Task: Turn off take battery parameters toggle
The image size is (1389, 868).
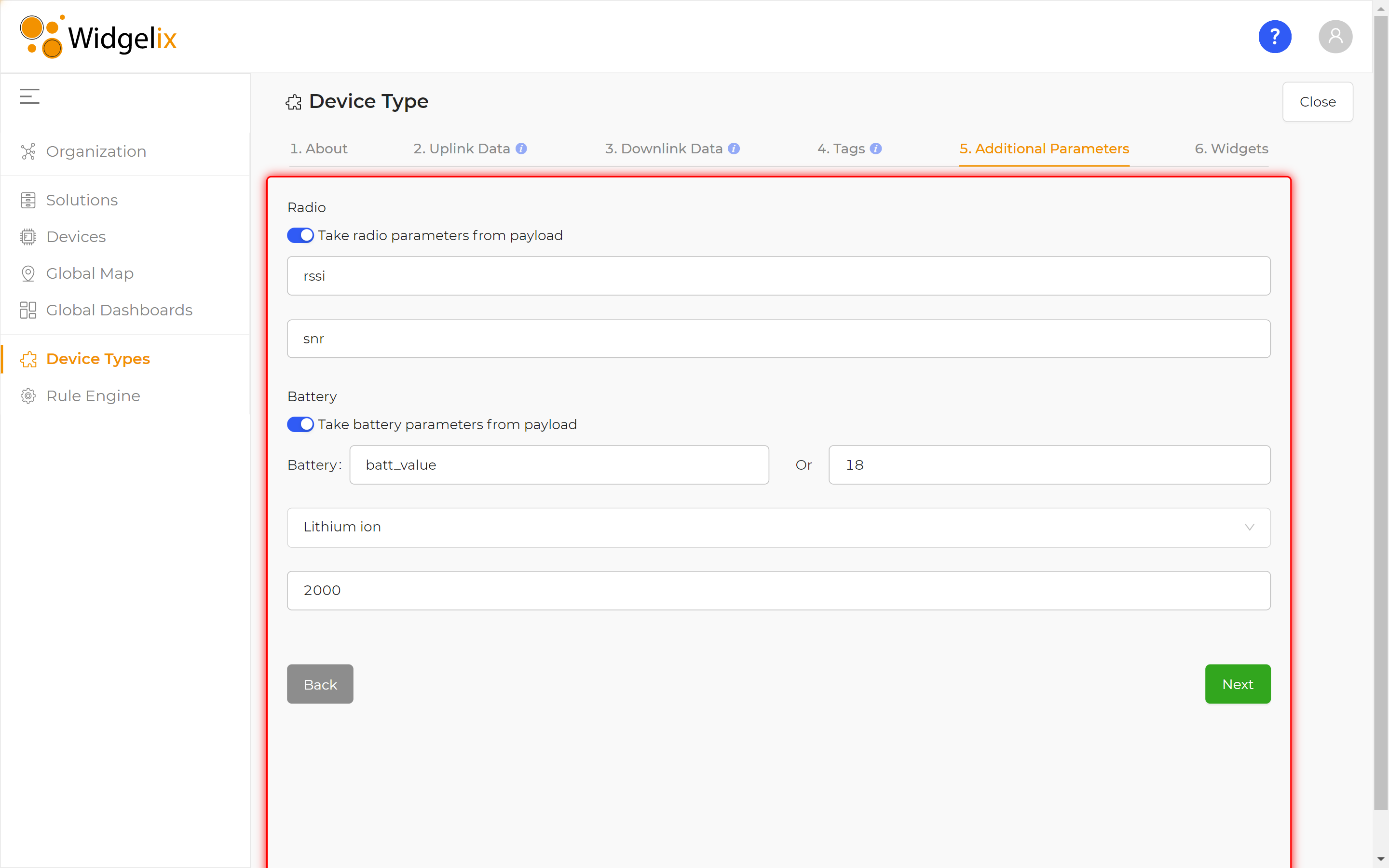Action: 300,424
